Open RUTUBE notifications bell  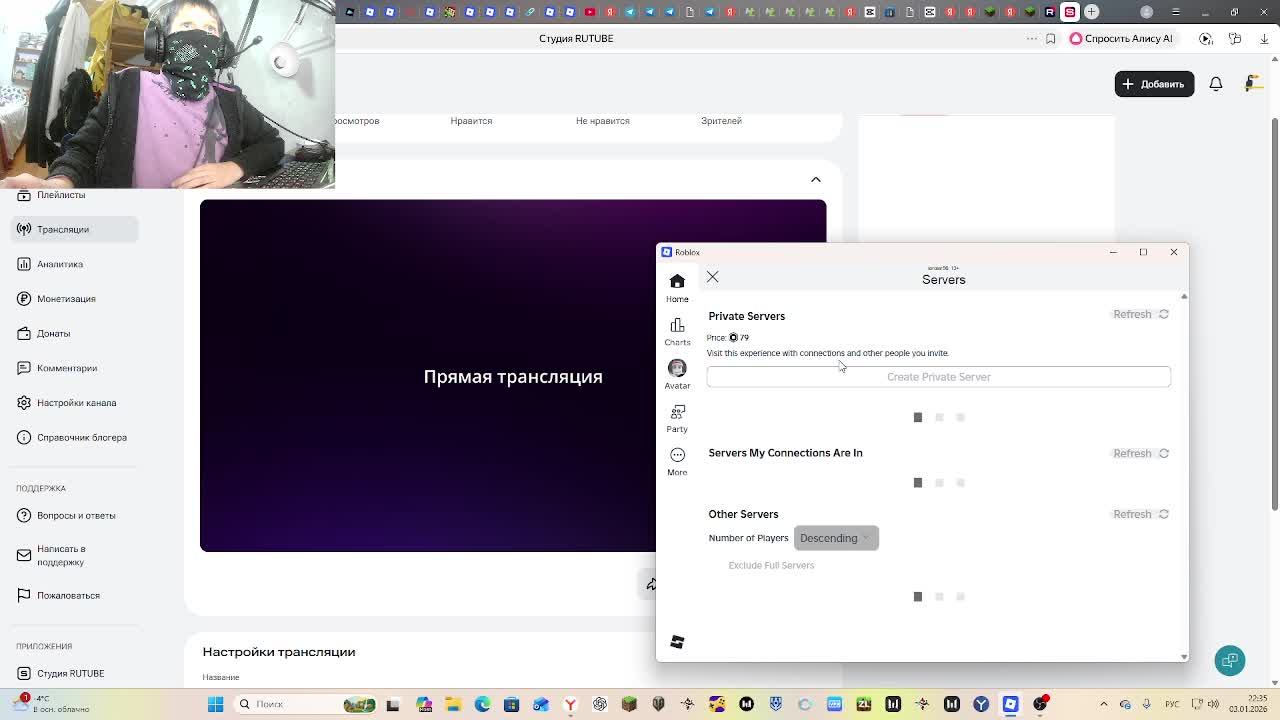pos(1216,84)
